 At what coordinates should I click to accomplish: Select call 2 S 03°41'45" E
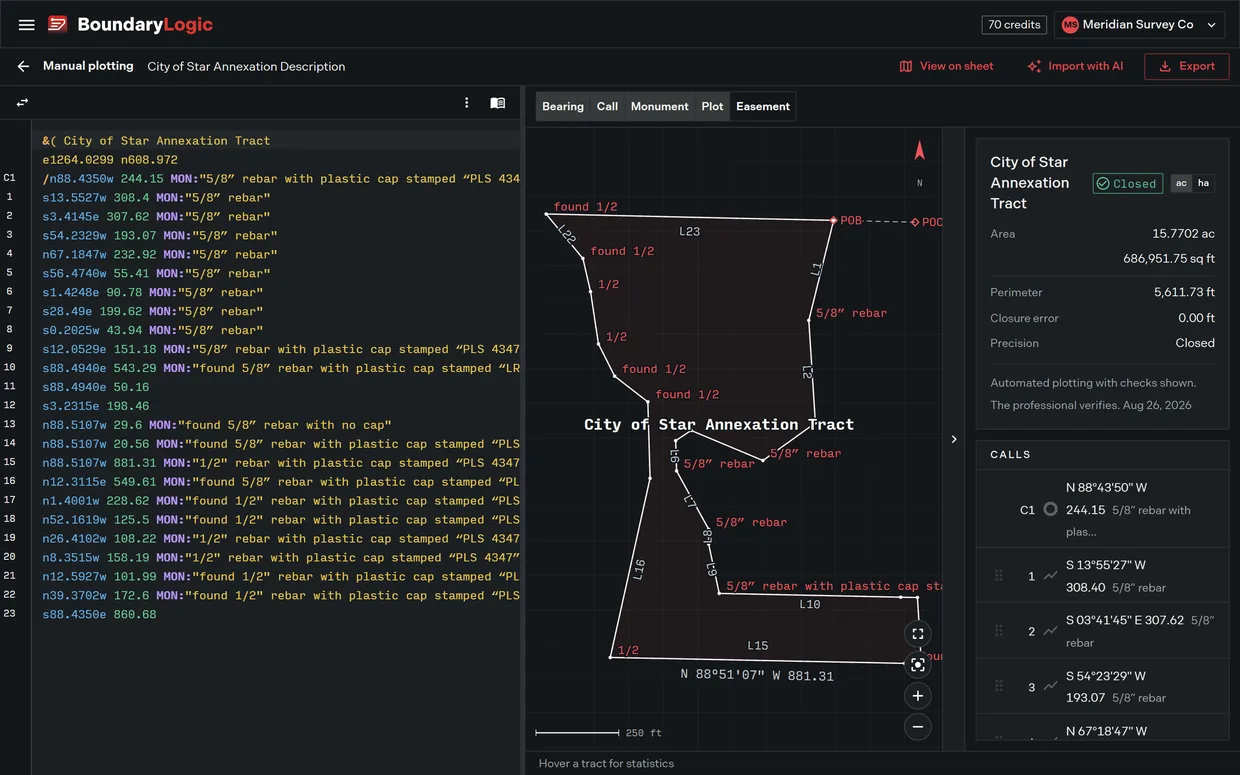coord(1106,620)
